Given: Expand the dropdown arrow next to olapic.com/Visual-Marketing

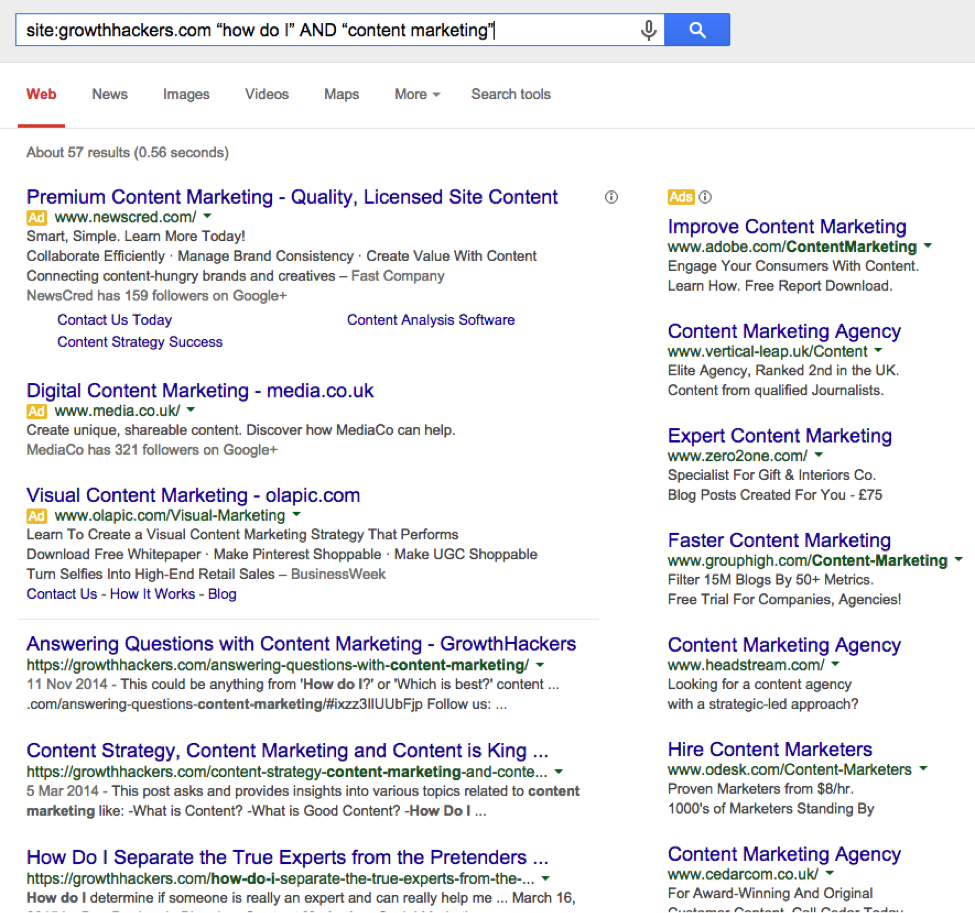Looking at the screenshot, I should pos(297,514).
